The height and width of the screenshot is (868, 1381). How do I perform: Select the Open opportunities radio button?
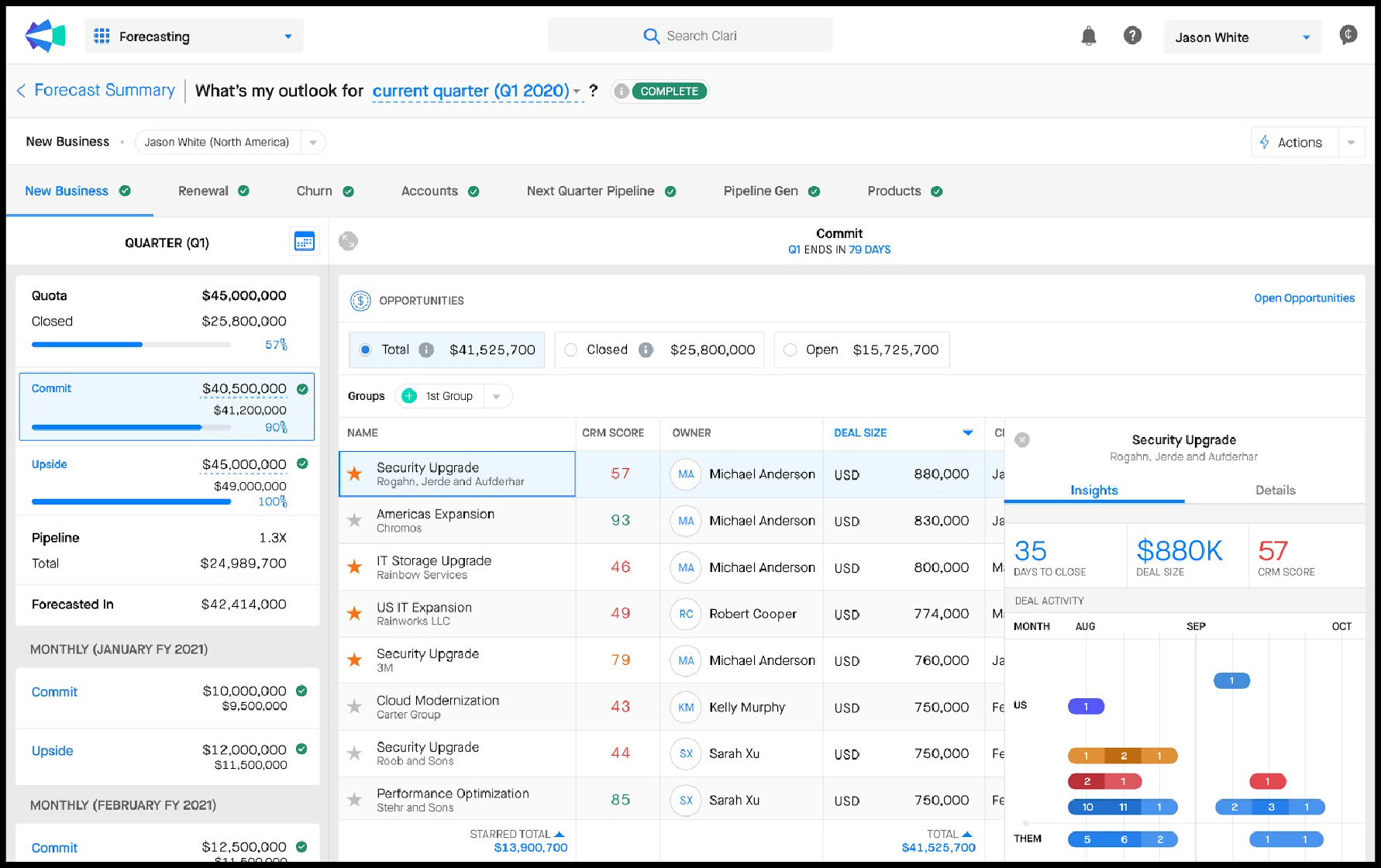(x=790, y=350)
